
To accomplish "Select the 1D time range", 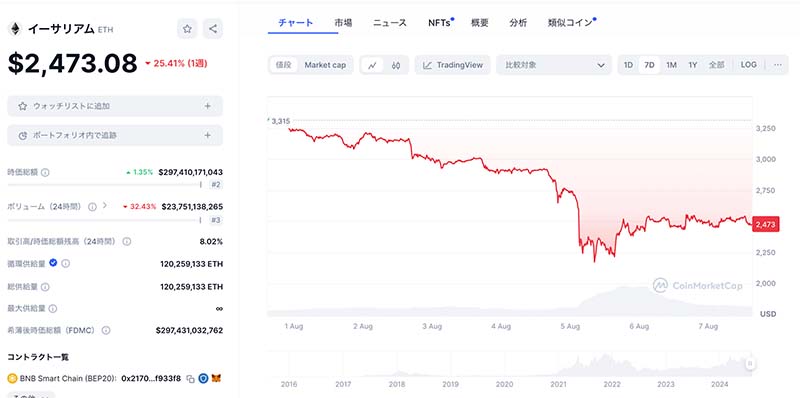I will point(629,65).
